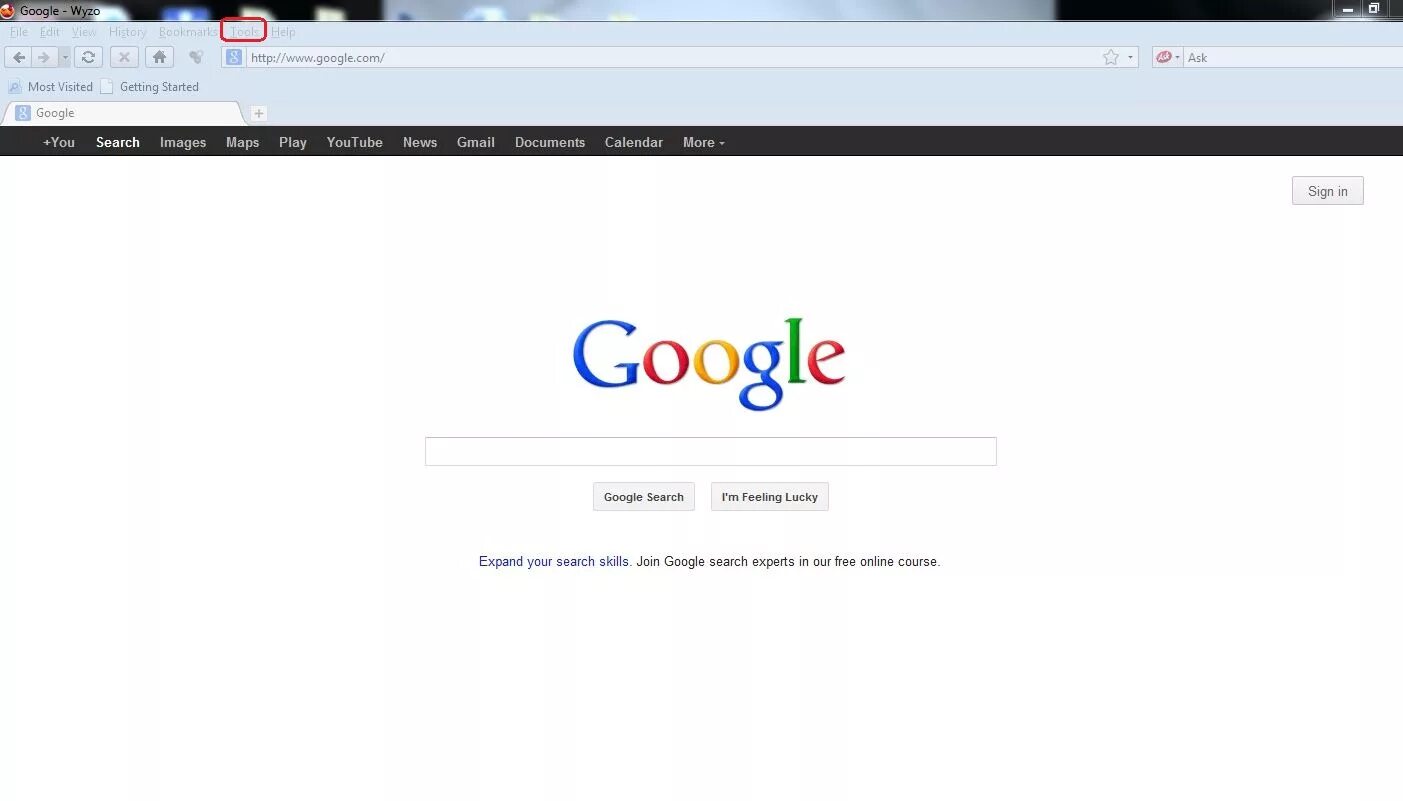This screenshot has width=1403, height=801.
Task: Open Maps from the Google bar
Action: pyautogui.click(x=242, y=142)
